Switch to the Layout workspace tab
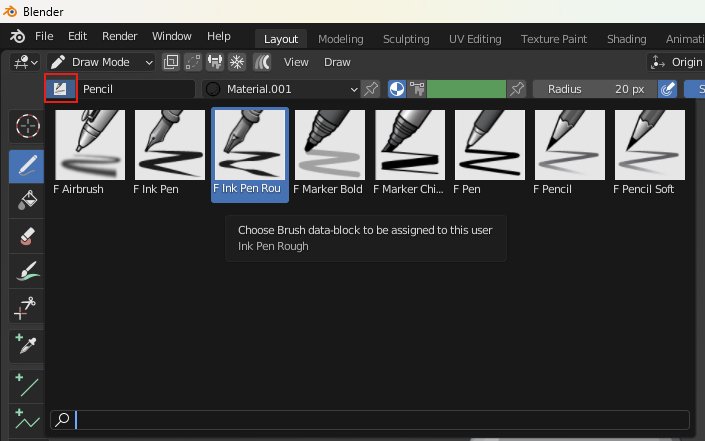Screen dimensions: 705x441 [281, 39]
